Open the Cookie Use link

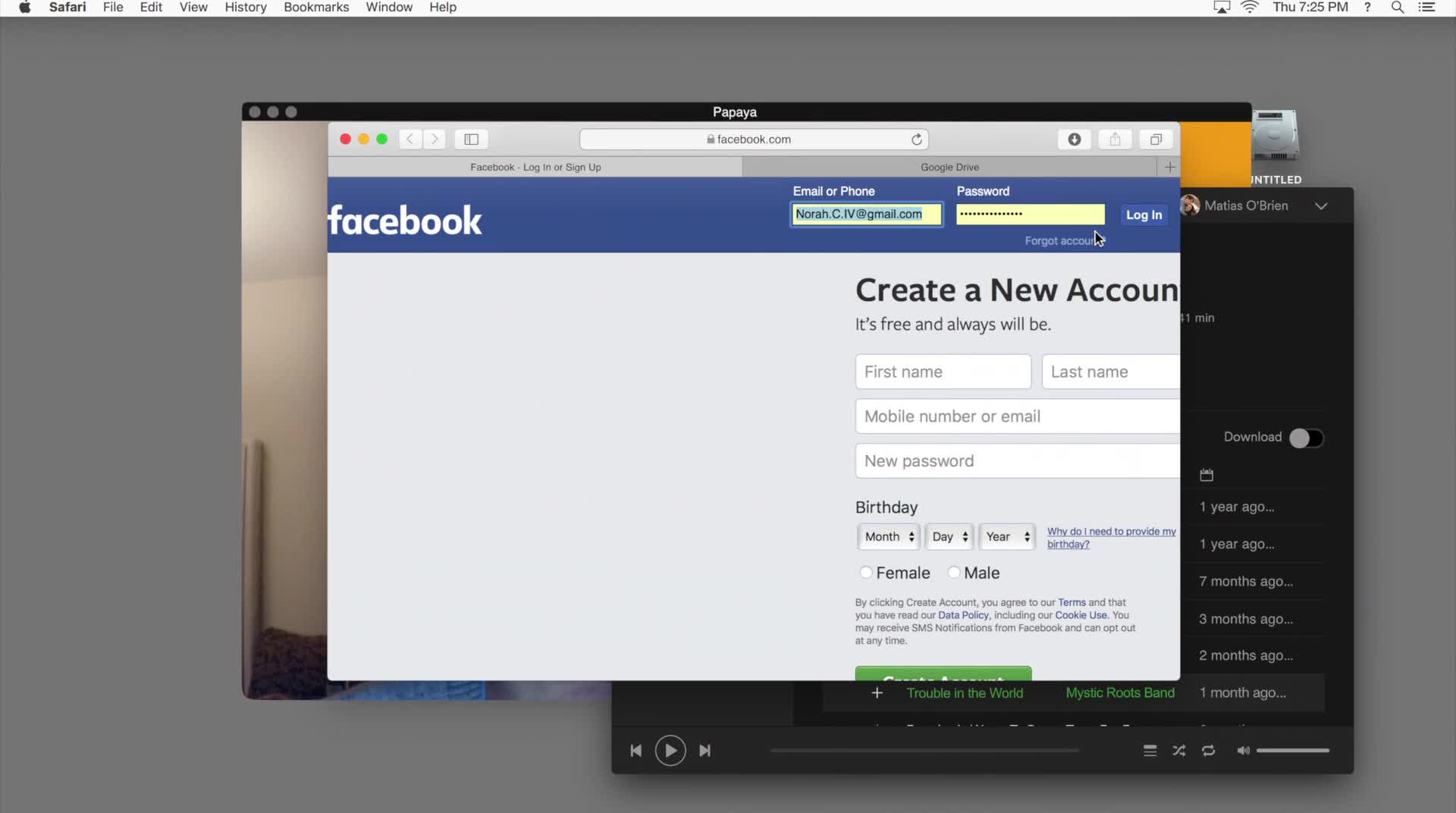pos(1081,615)
